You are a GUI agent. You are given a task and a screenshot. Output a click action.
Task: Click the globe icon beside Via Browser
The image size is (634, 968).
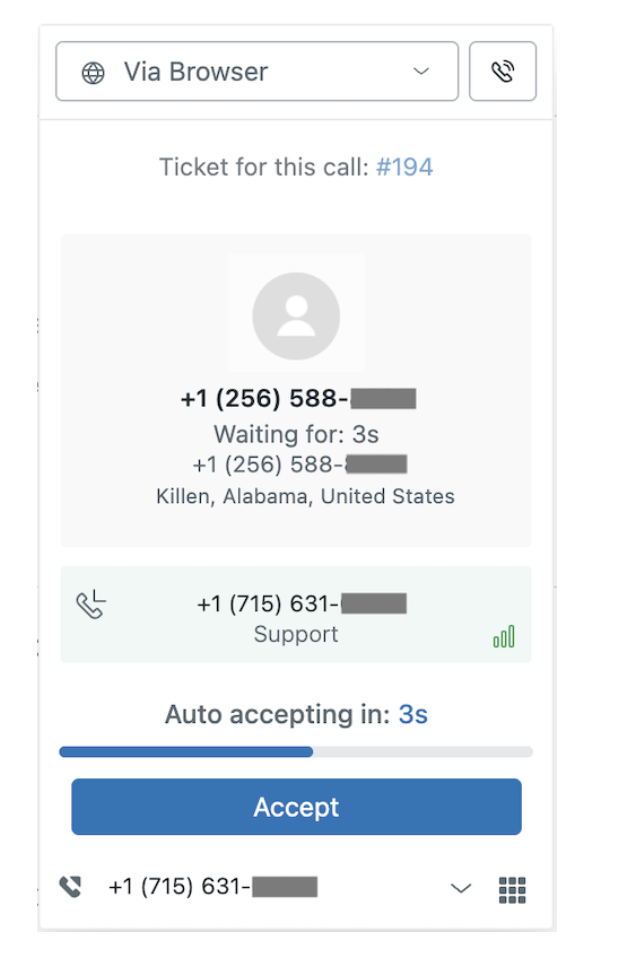coord(93,73)
